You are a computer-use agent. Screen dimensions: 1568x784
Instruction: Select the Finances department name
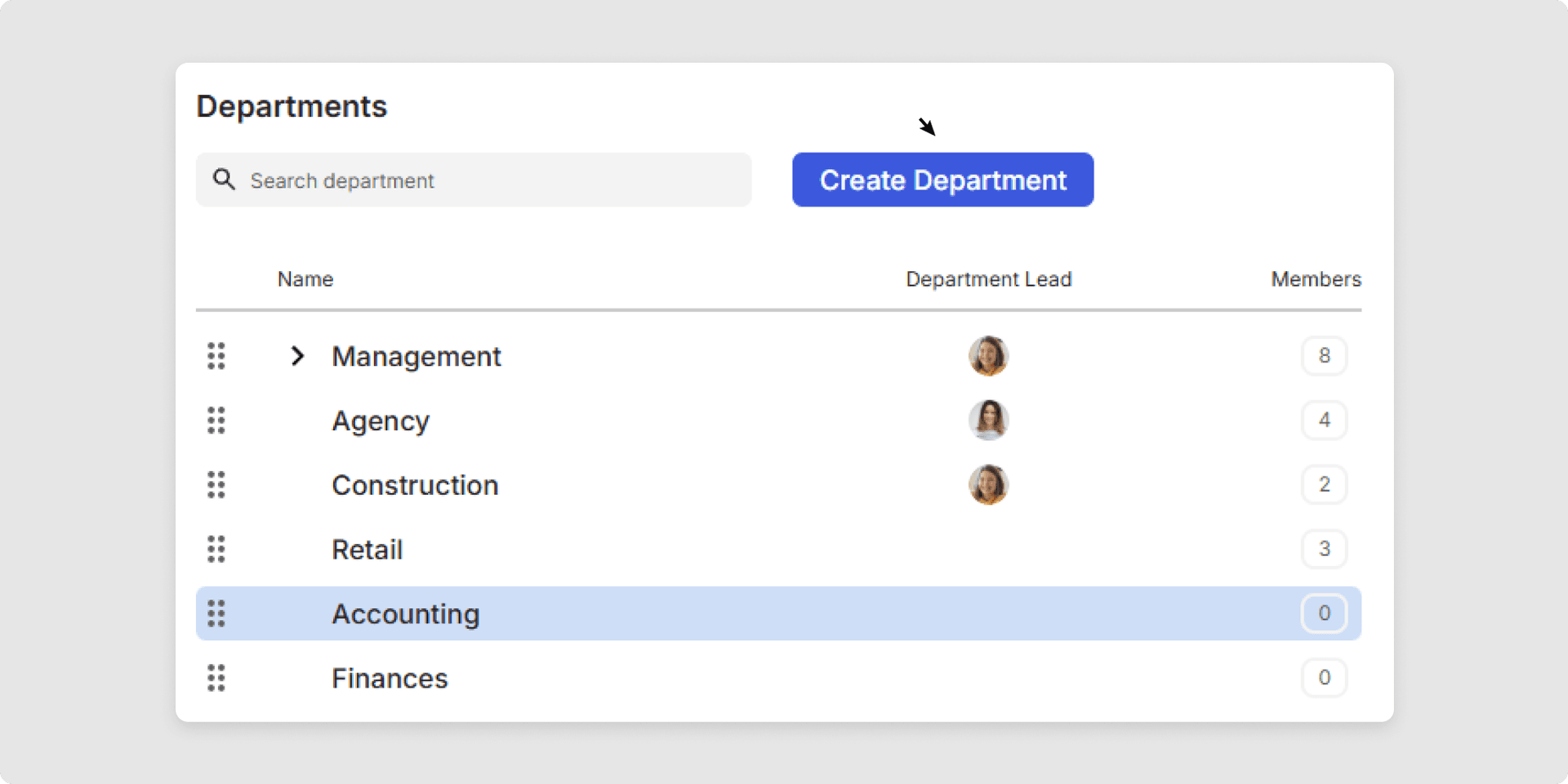[x=390, y=679]
